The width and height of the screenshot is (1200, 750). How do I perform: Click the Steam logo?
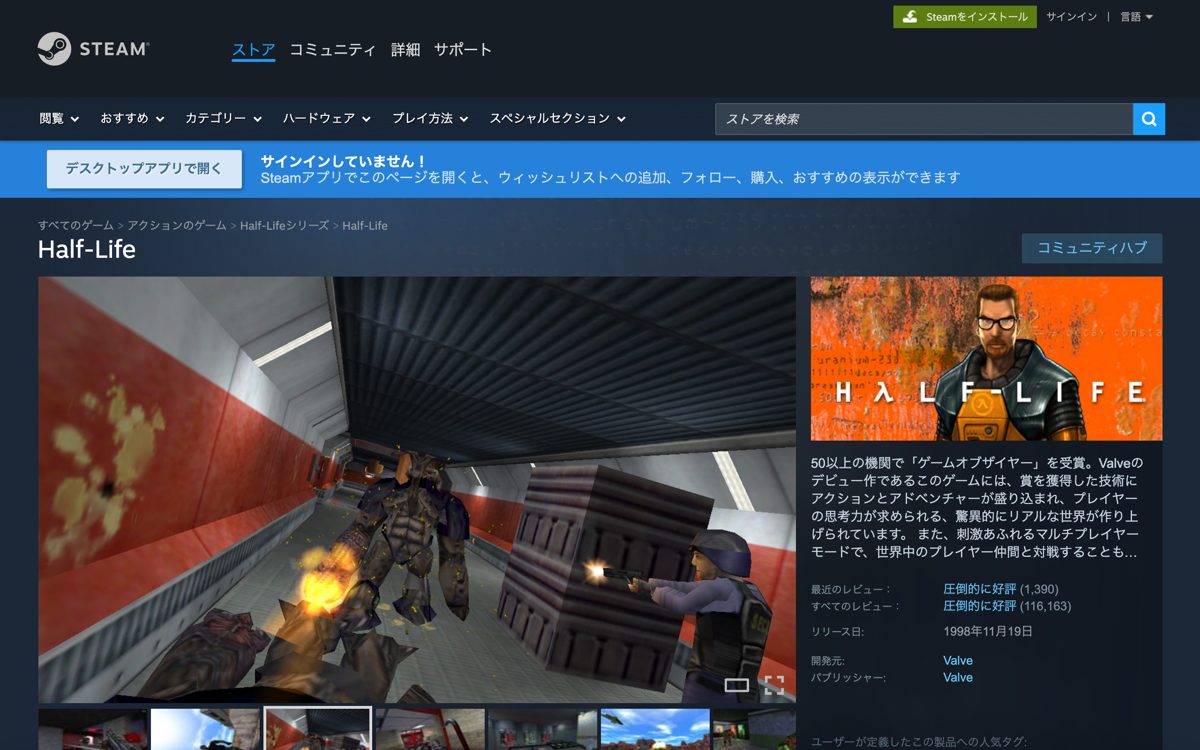click(93, 48)
